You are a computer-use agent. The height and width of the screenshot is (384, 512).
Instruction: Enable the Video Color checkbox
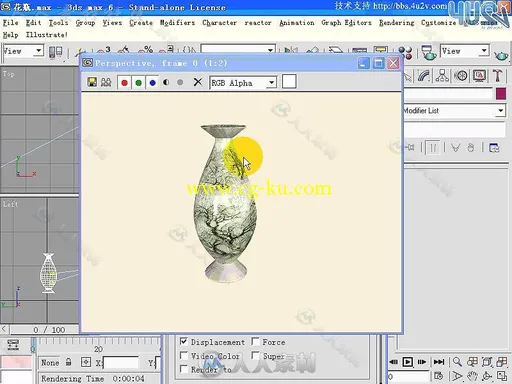point(184,355)
